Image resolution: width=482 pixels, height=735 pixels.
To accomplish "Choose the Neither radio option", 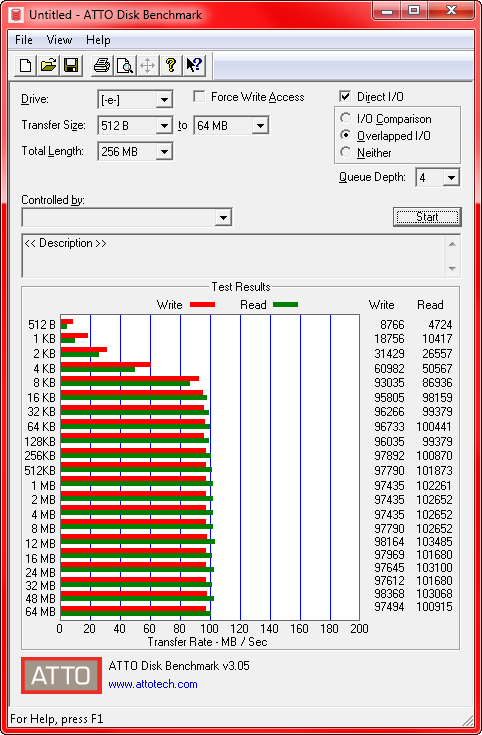I will tap(346, 152).
